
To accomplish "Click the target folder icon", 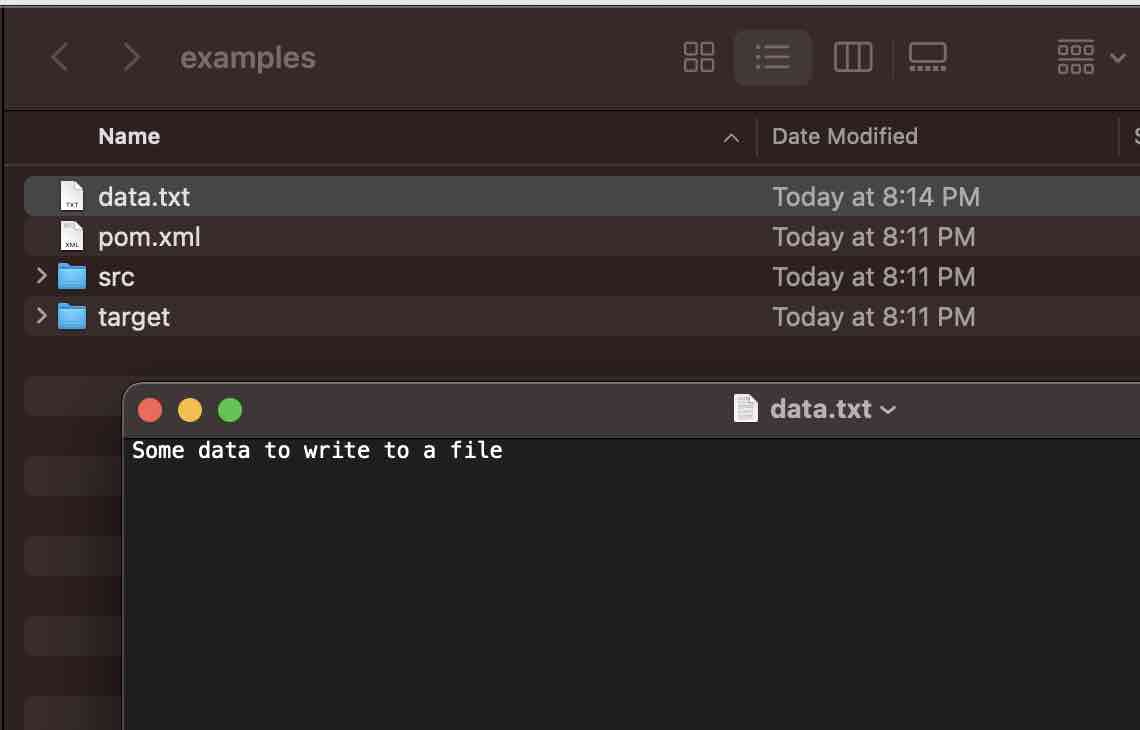I will pyautogui.click(x=72, y=317).
